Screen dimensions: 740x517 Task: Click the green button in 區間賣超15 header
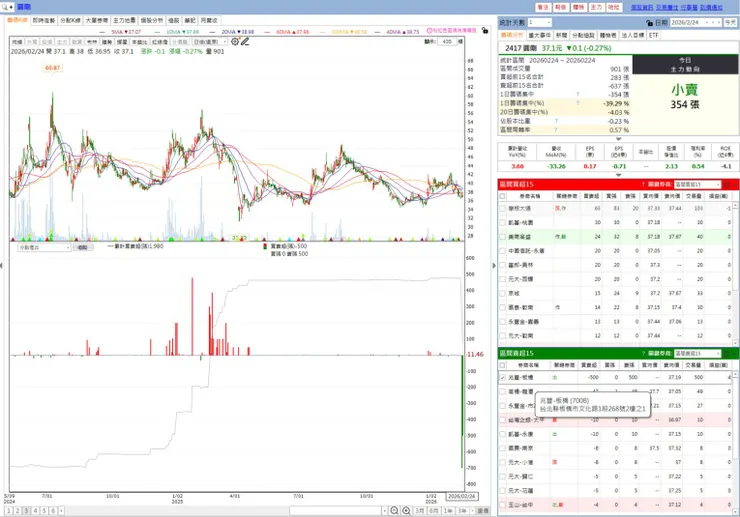[727, 353]
